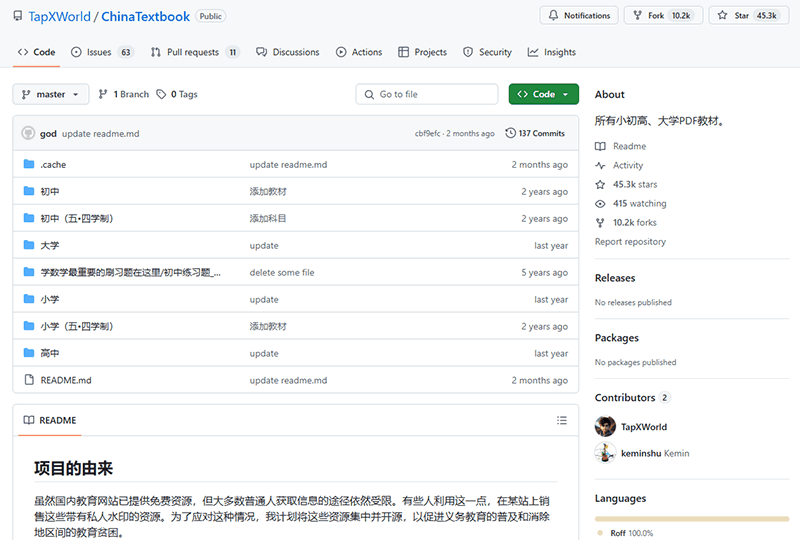Switch to the Code tab
This screenshot has height=540, width=800.
tap(36, 52)
